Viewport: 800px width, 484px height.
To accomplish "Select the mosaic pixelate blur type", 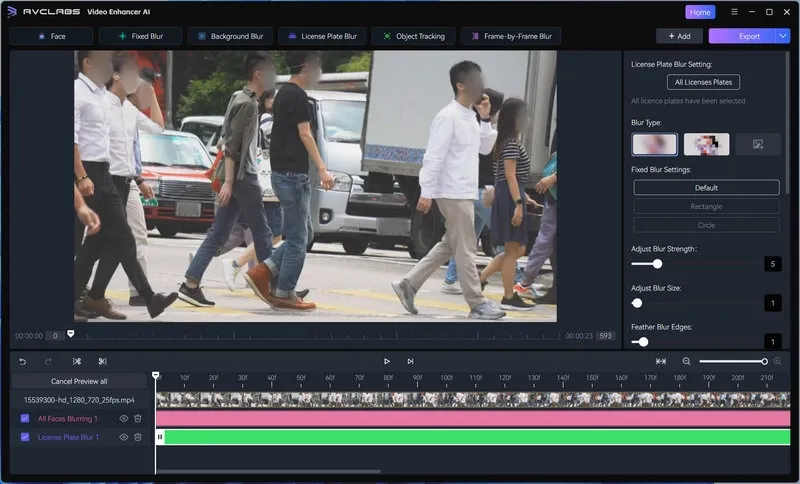I will point(706,144).
